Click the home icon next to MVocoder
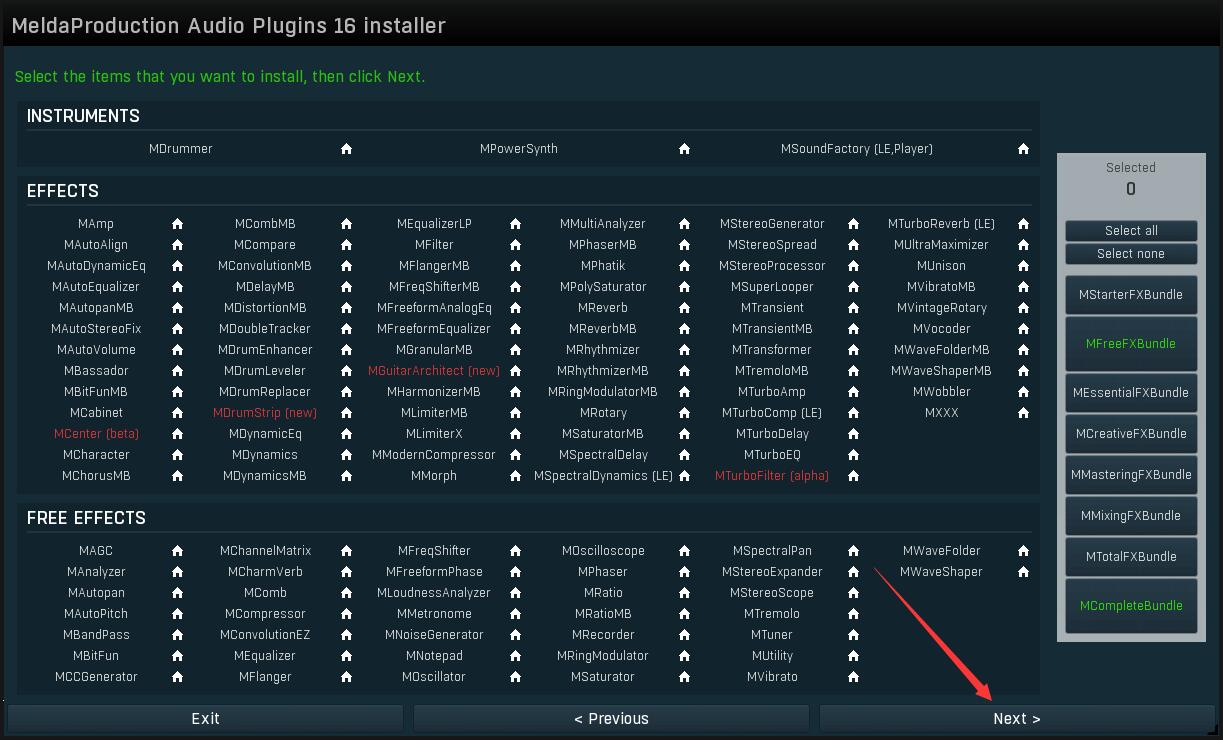 (x=1023, y=328)
